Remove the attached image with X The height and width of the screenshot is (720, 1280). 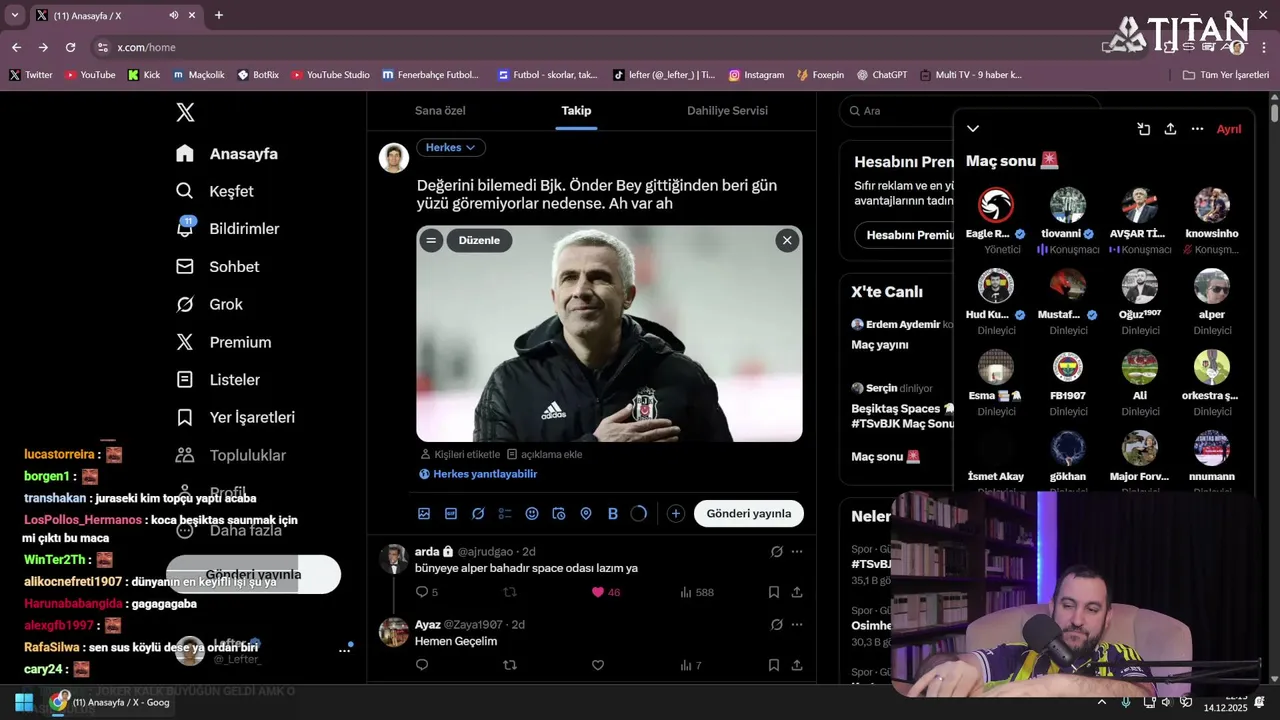point(787,240)
